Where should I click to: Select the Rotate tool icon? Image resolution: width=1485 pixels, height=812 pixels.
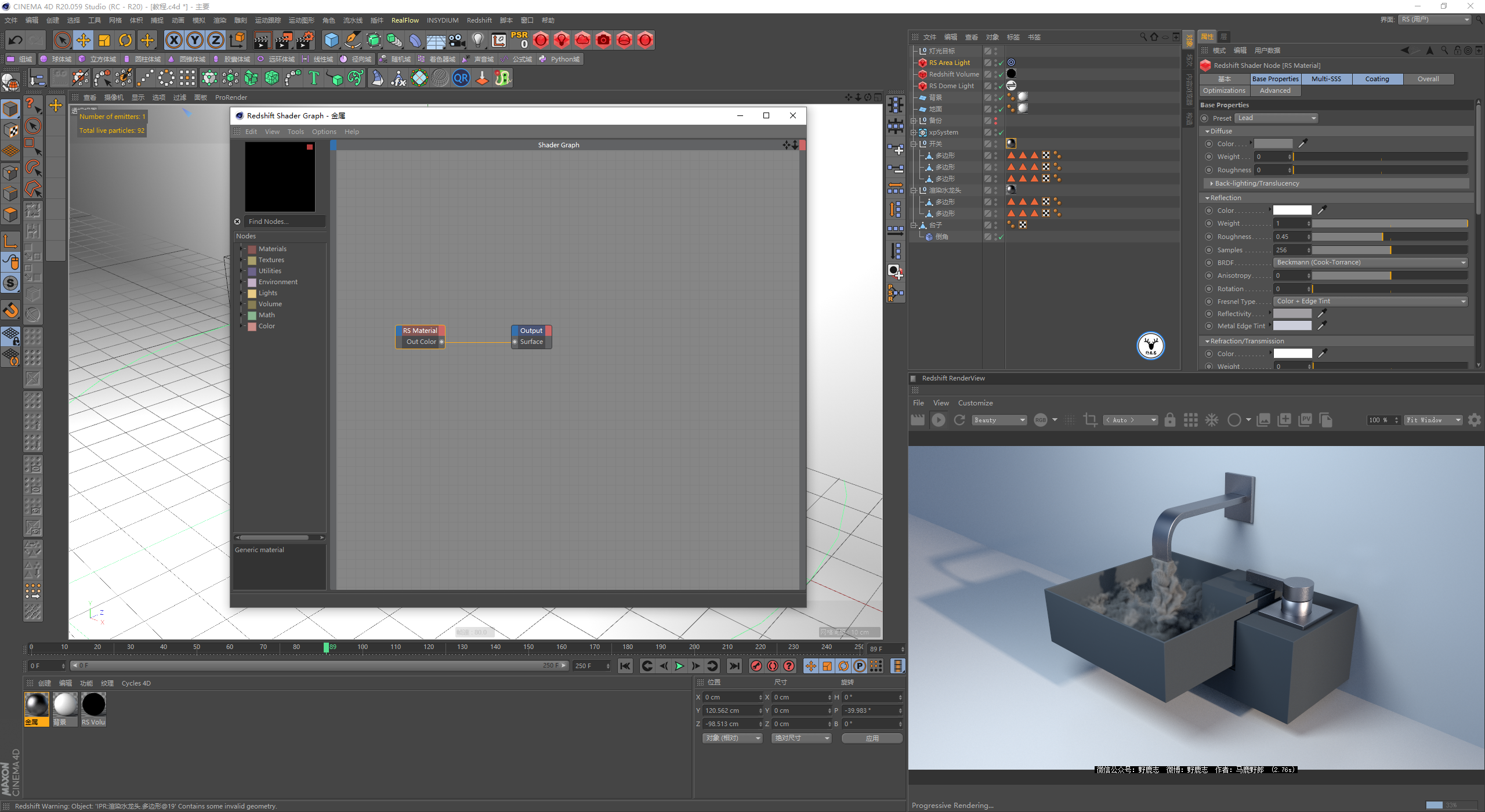click(x=125, y=40)
